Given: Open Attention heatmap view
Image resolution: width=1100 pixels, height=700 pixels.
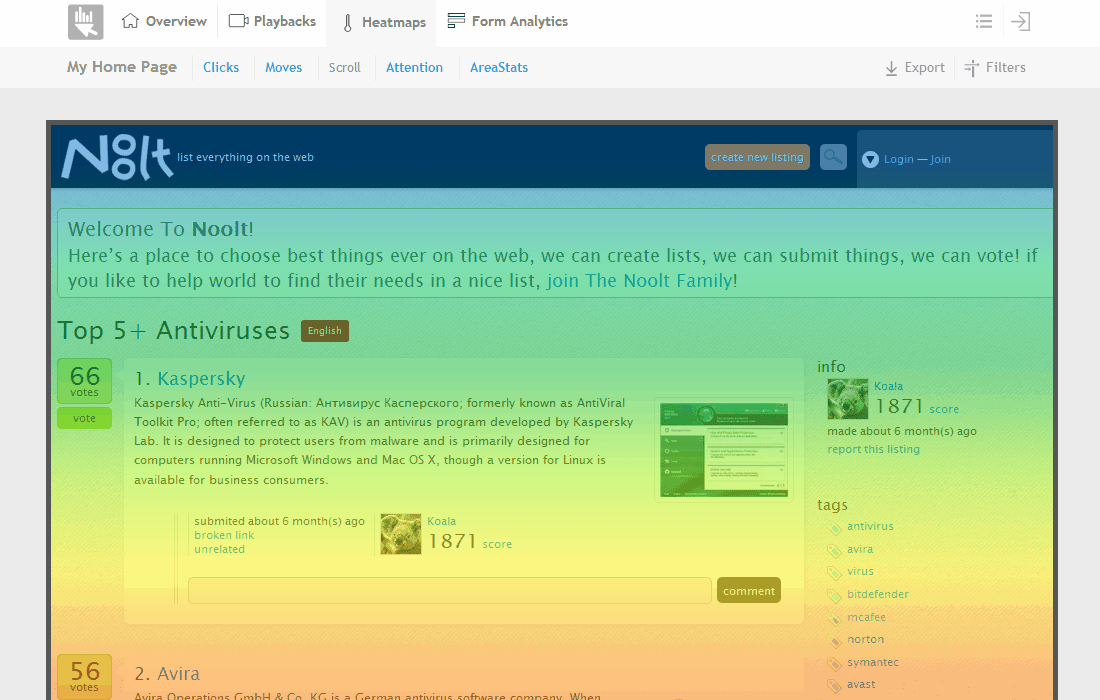Looking at the screenshot, I should (x=415, y=67).
